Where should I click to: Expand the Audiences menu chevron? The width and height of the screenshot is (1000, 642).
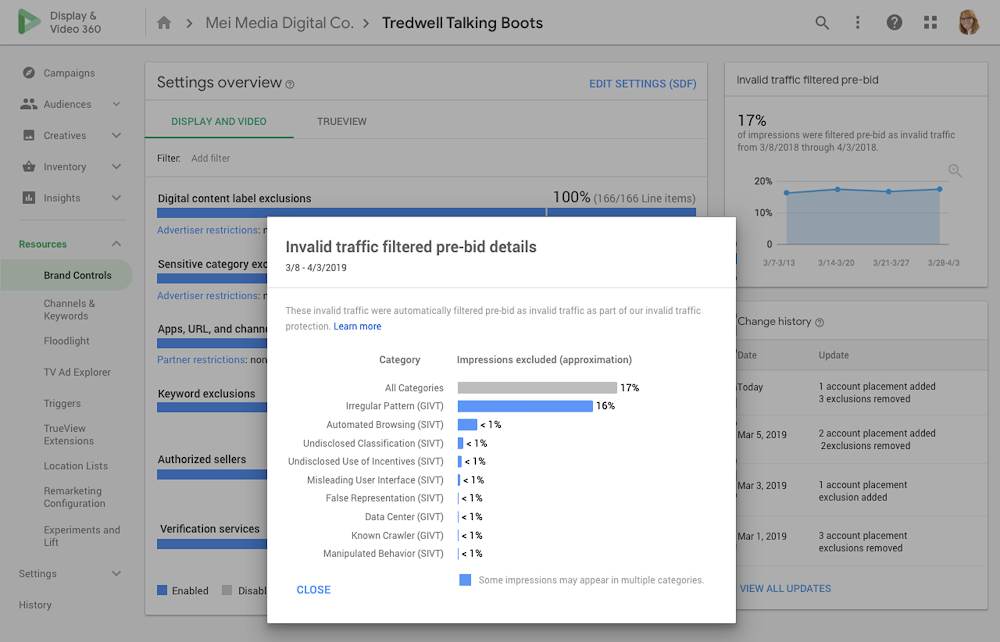click(x=116, y=104)
